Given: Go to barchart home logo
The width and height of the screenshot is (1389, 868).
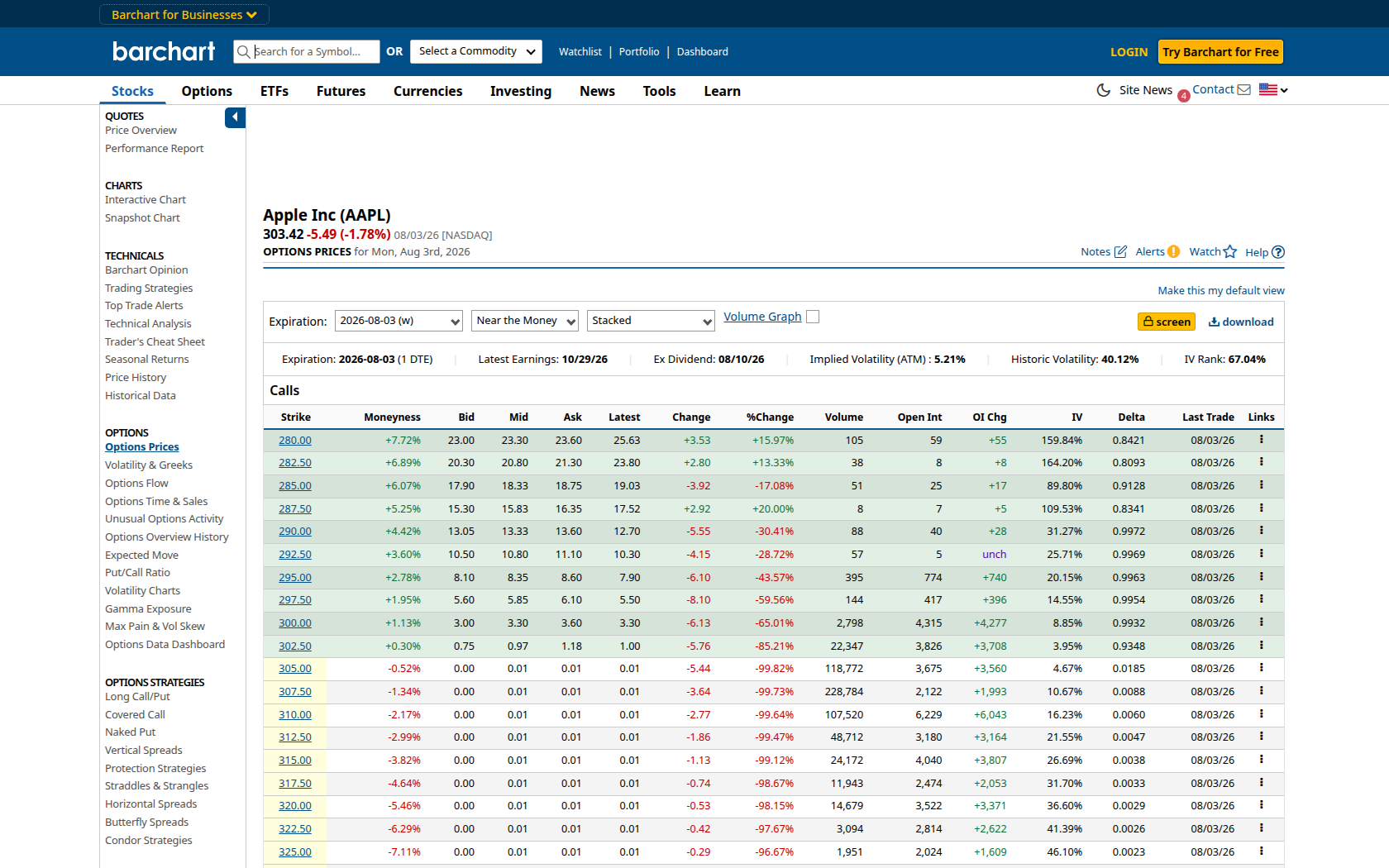Looking at the screenshot, I should click(164, 51).
